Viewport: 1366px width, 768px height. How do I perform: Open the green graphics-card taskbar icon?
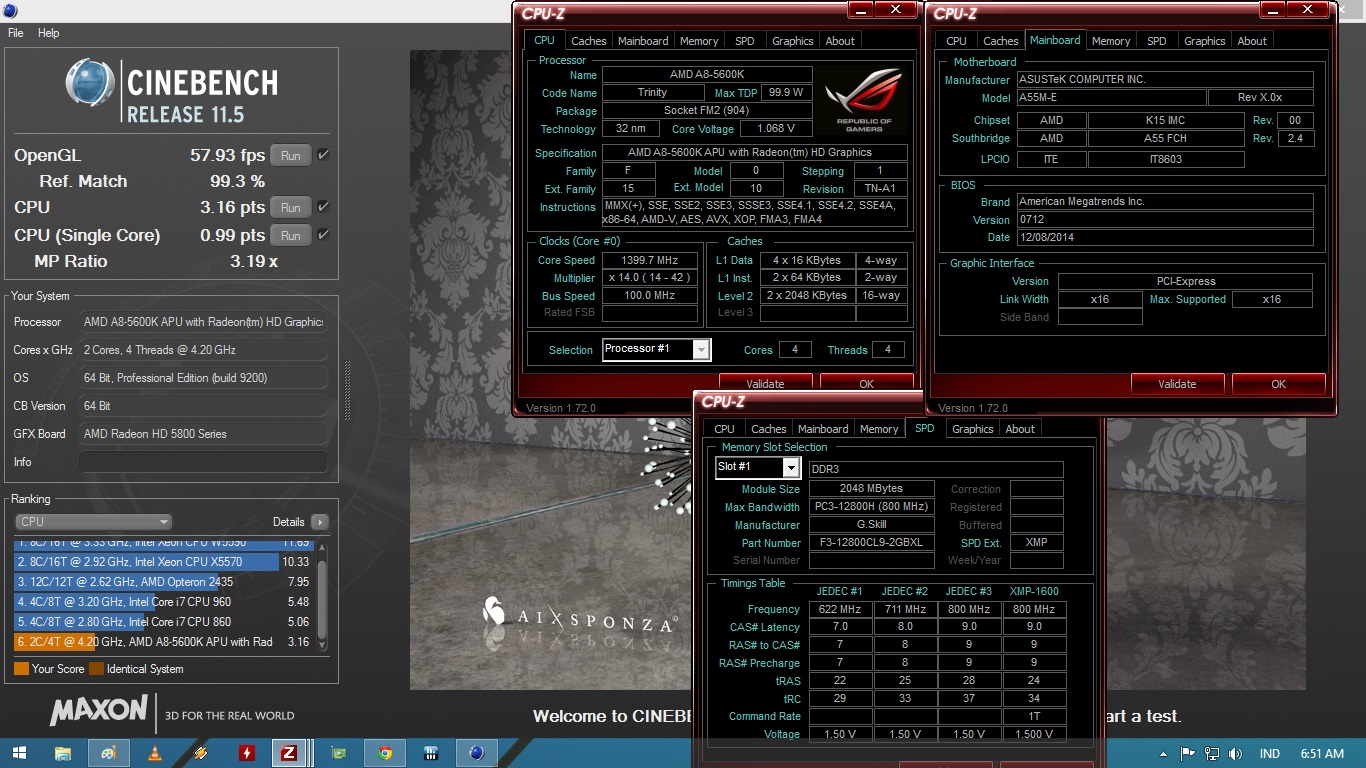point(338,753)
